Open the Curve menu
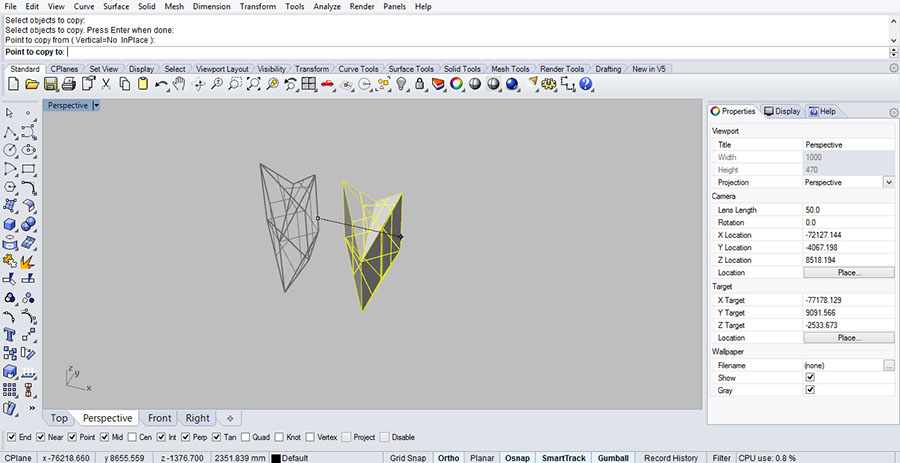The height and width of the screenshot is (463, 900). tap(84, 7)
